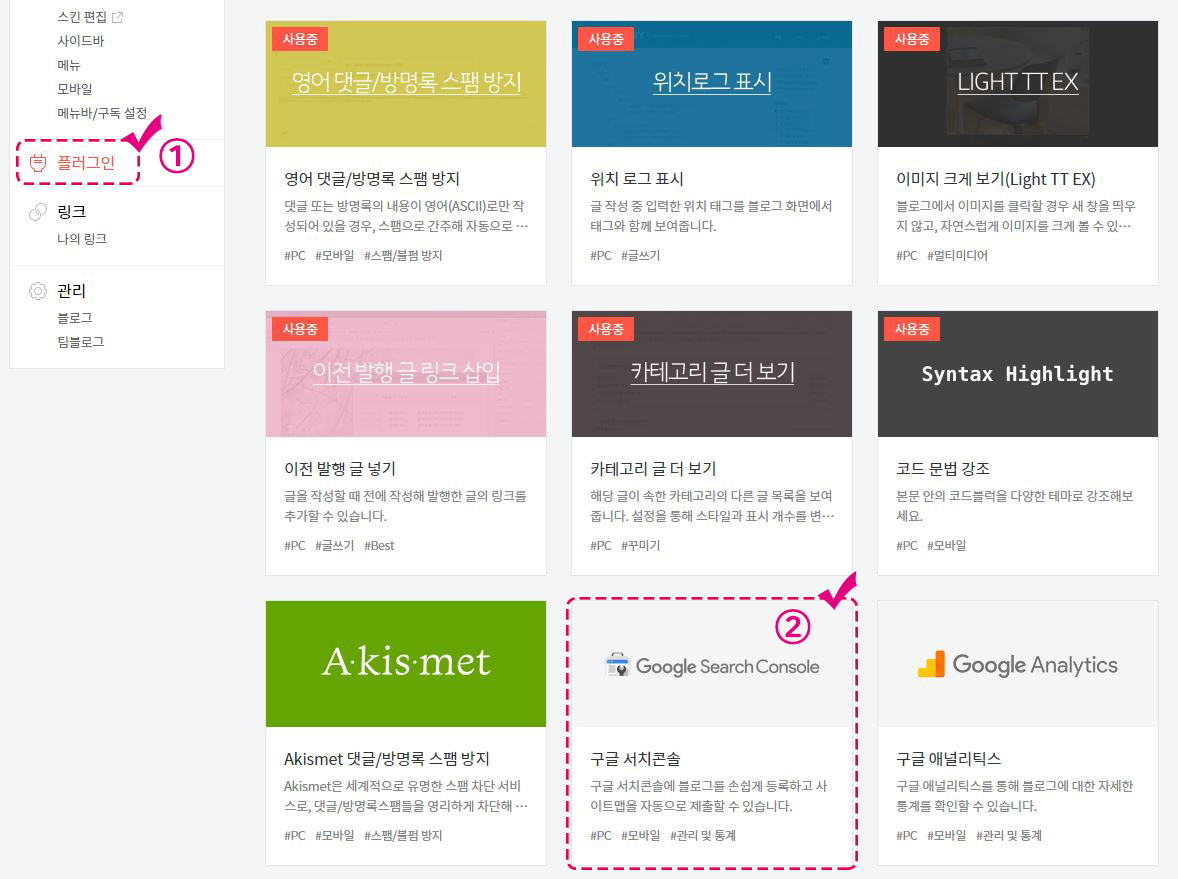Open 메뉴바/구독 설정

(x=102, y=113)
